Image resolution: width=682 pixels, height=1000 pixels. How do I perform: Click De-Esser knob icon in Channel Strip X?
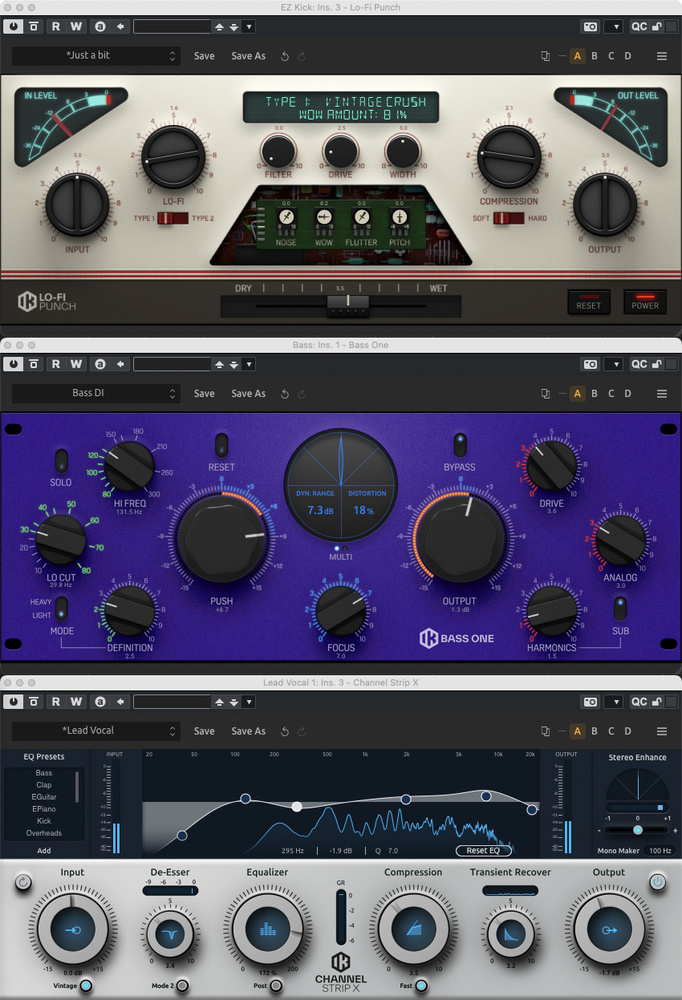[170, 934]
